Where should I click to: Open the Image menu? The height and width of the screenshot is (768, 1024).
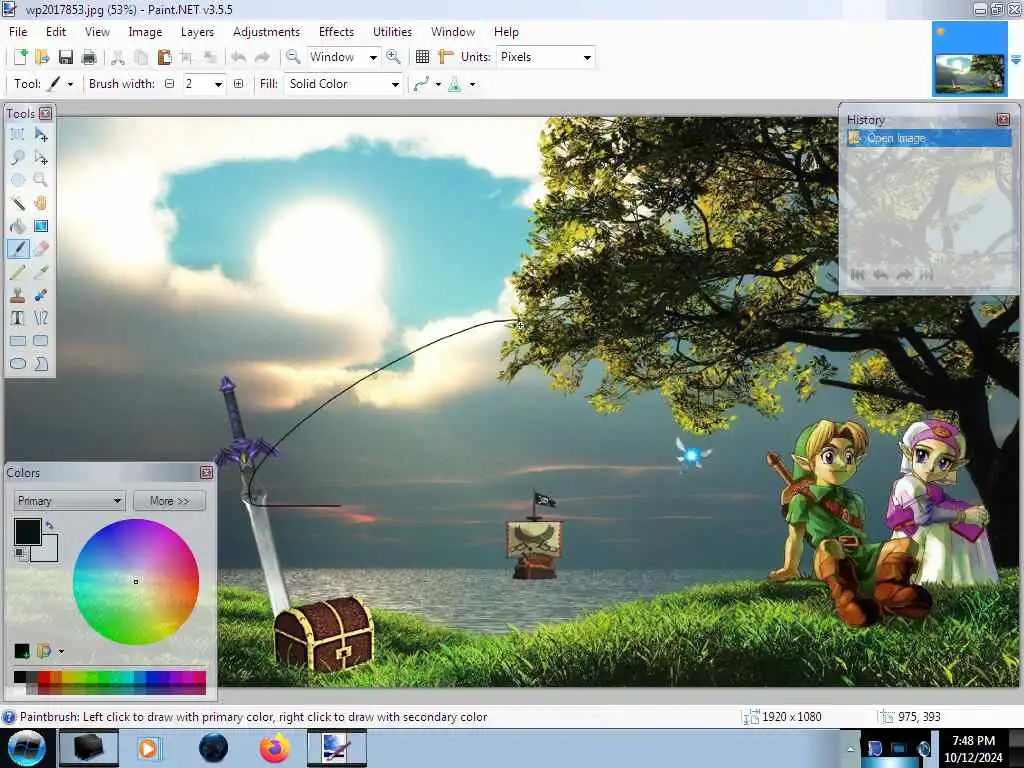click(x=145, y=31)
